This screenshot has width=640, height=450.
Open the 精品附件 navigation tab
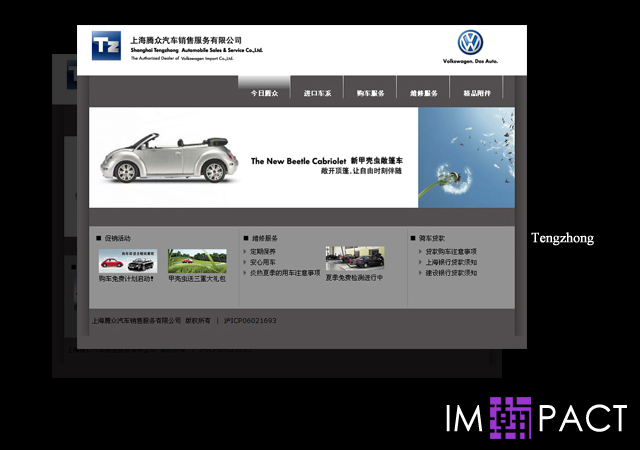[x=476, y=93]
